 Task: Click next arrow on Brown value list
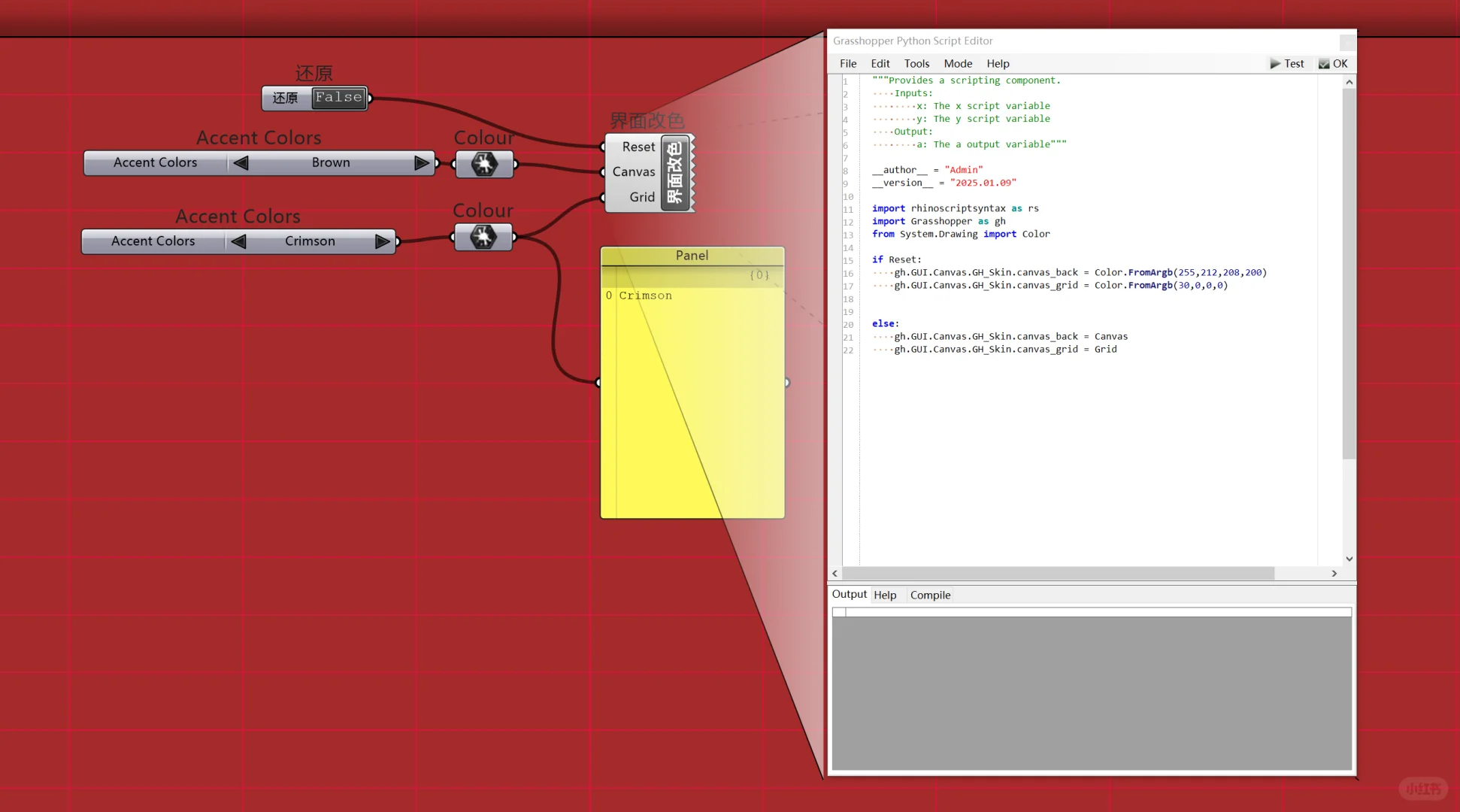coord(422,162)
